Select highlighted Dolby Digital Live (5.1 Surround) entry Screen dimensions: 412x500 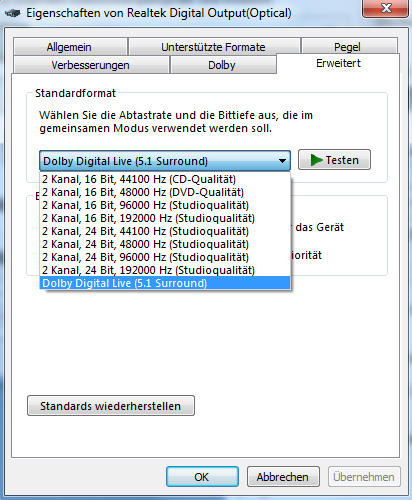[165, 283]
